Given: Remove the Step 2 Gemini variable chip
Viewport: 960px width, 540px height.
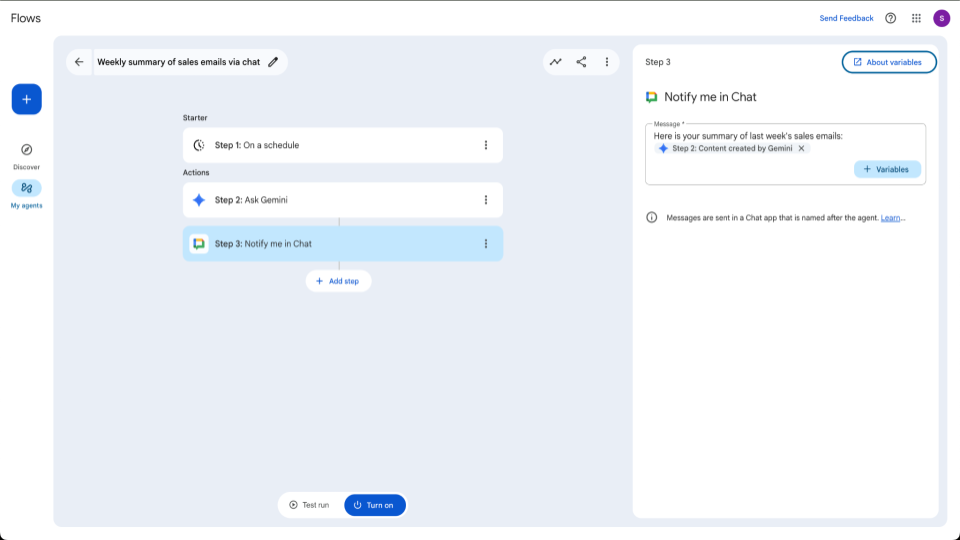Looking at the screenshot, I should (801, 148).
